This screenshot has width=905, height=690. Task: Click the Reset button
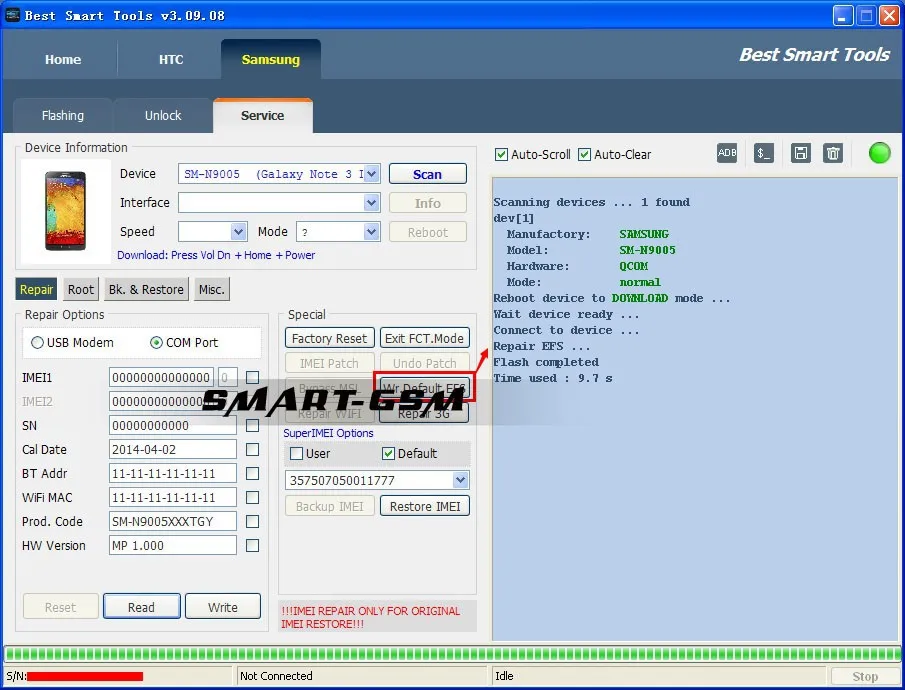pyautogui.click(x=60, y=607)
